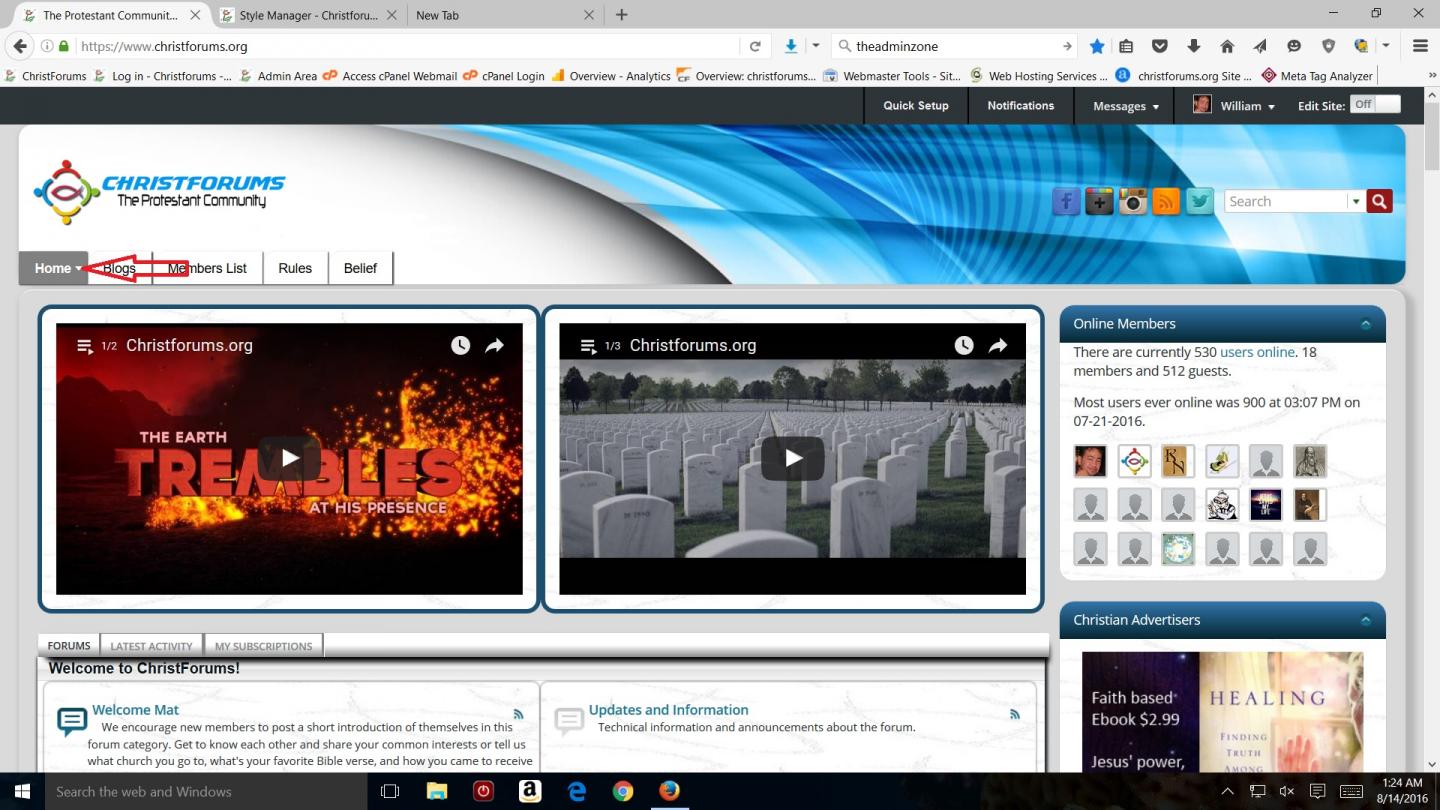Click the Pocket icon in the toolbar
This screenshot has height=810, width=1440.
click(1160, 46)
